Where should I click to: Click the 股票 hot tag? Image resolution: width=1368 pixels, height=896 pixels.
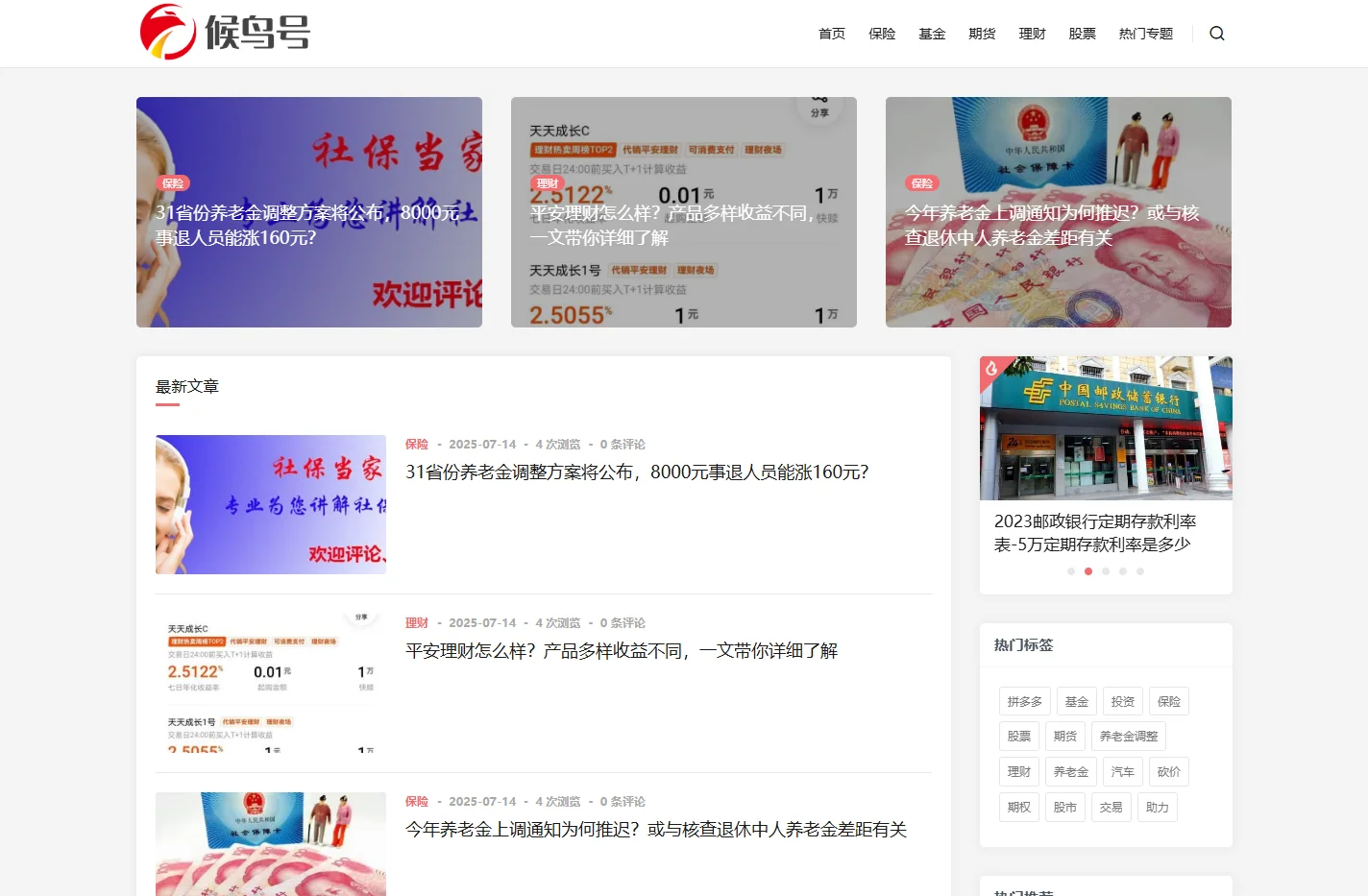[x=1019, y=737]
